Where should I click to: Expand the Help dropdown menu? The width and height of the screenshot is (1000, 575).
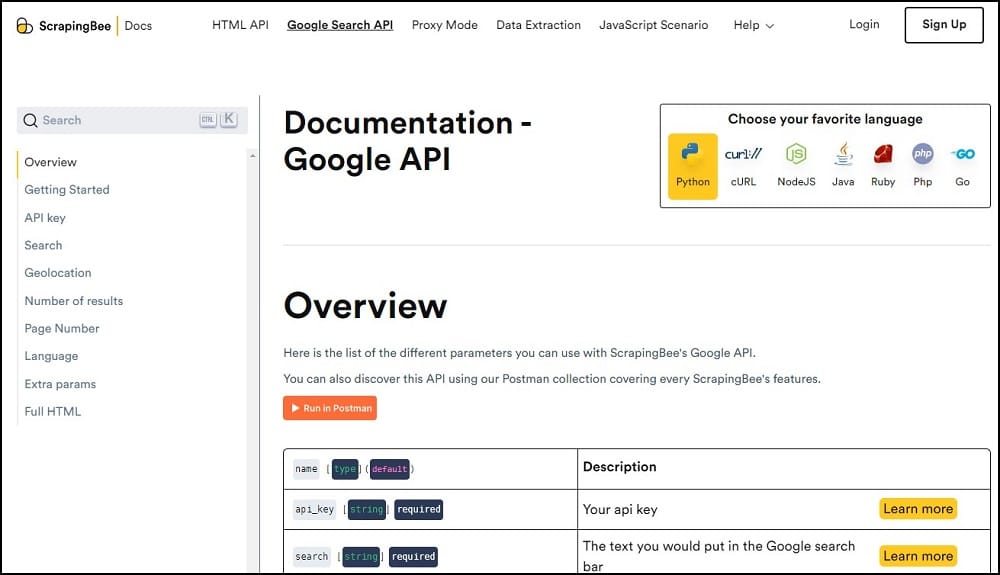click(753, 25)
